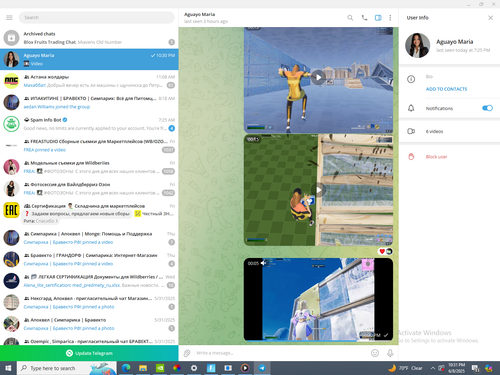Viewport: 500px width, 375px height.
Task: Play the second video with green checkered floor
Action: (318, 190)
